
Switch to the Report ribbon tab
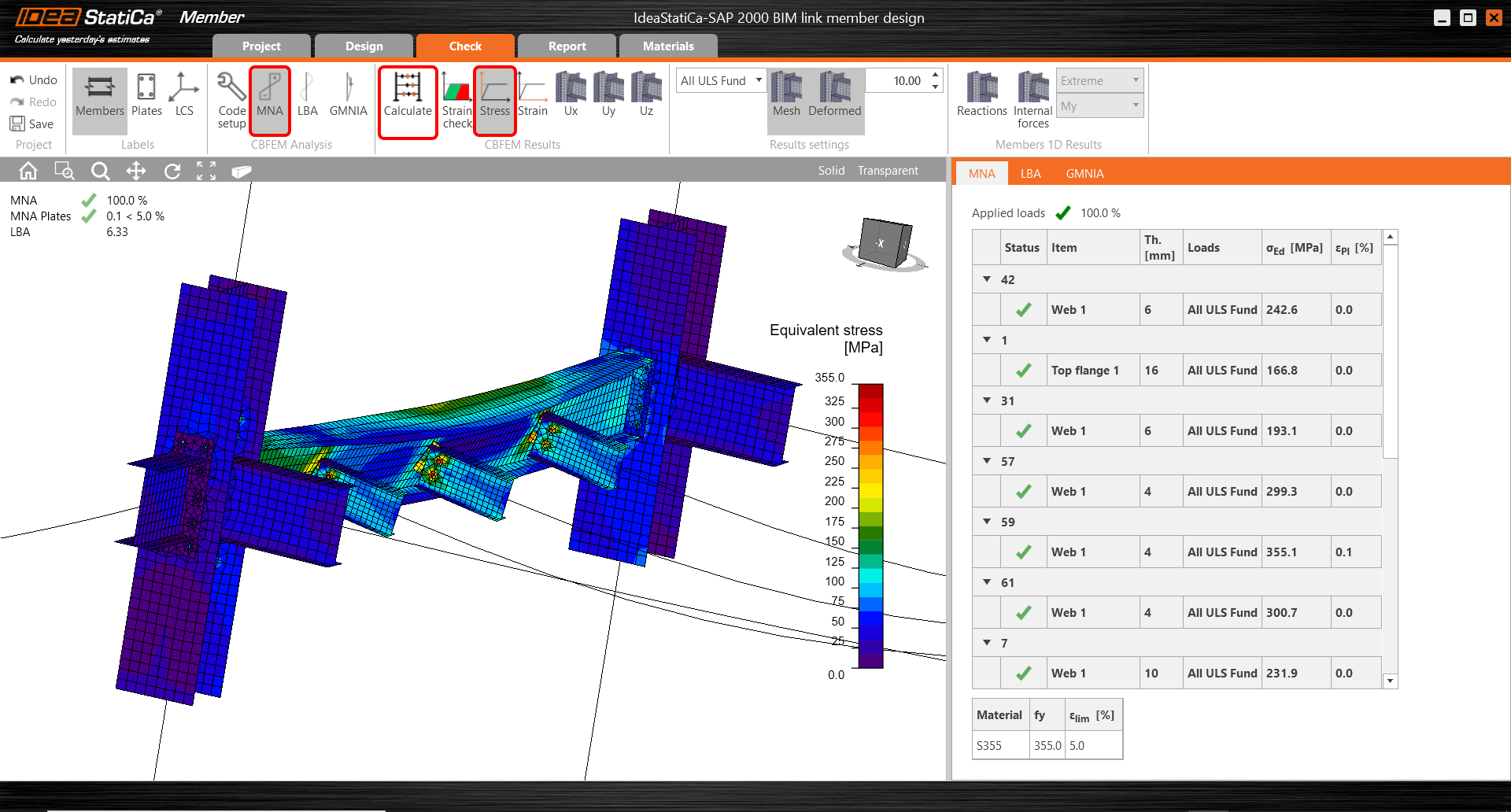(566, 46)
